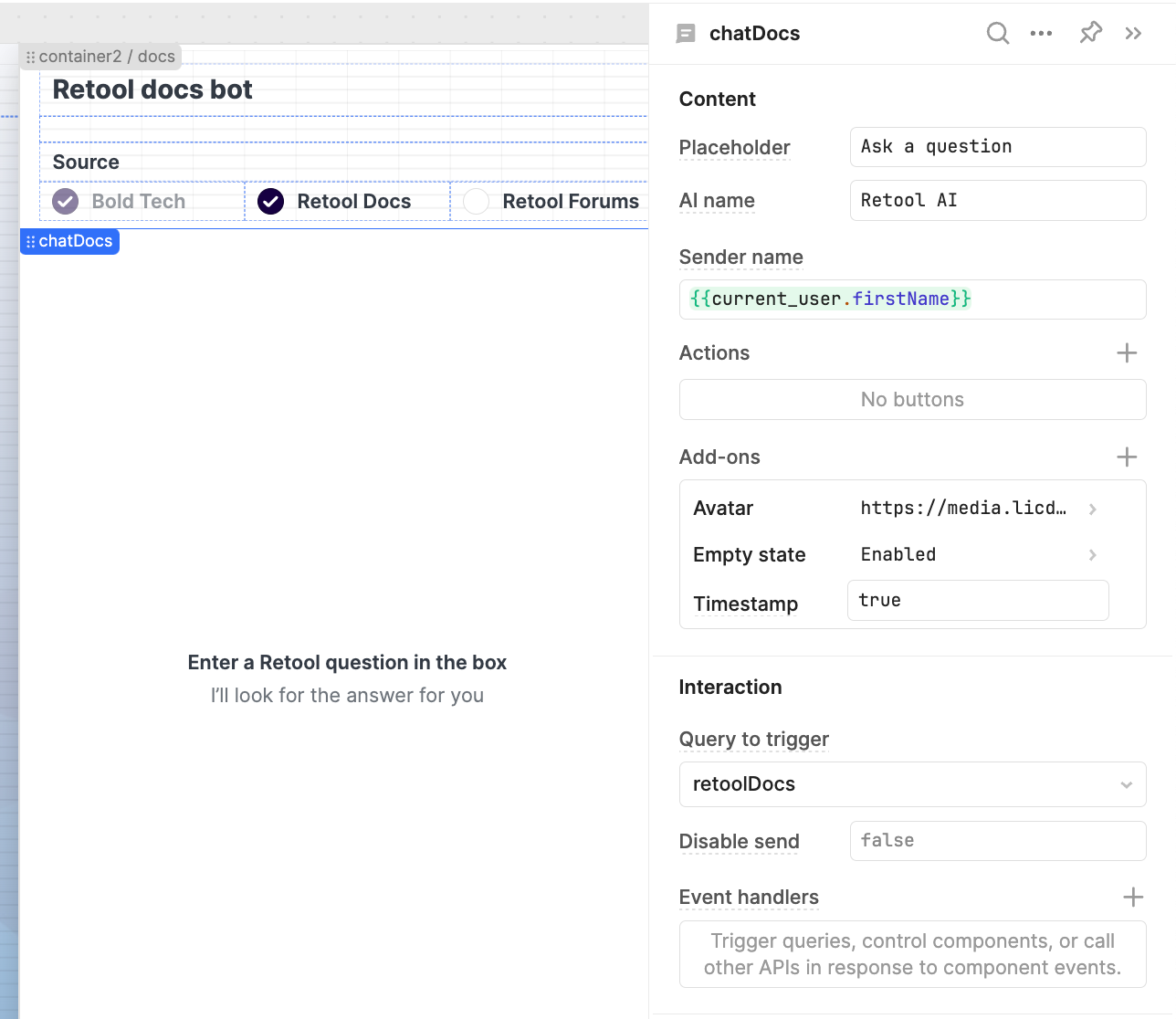Click the Placeholder property label
This screenshot has width=1176, height=1019.
click(x=734, y=148)
